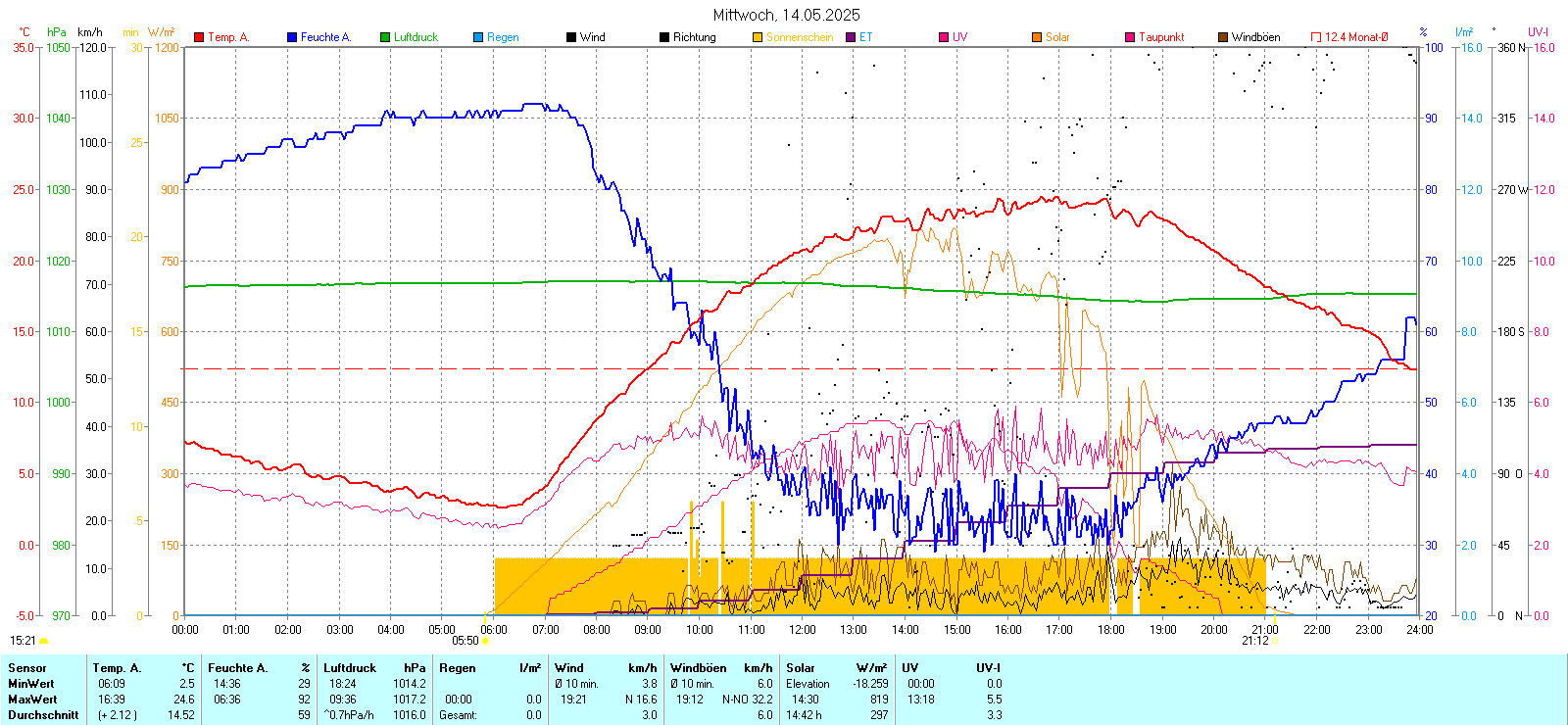Click the Taupunkt legend label
This screenshot has height=725, width=1568.
click(x=1161, y=37)
